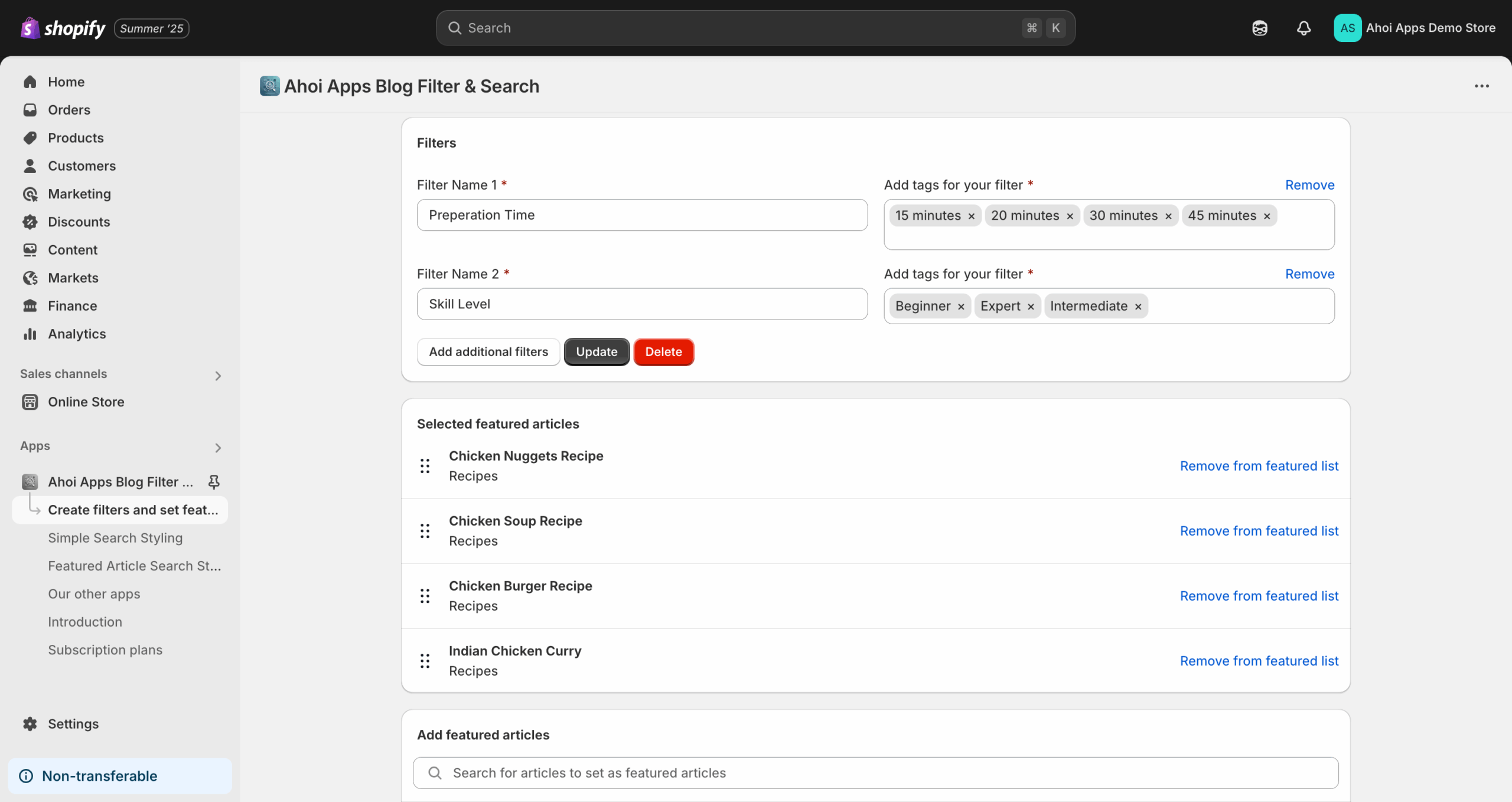This screenshot has width=1512, height=802.
Task: Click the Summer '25 edition badge
Action: click(x=151, y=28)
